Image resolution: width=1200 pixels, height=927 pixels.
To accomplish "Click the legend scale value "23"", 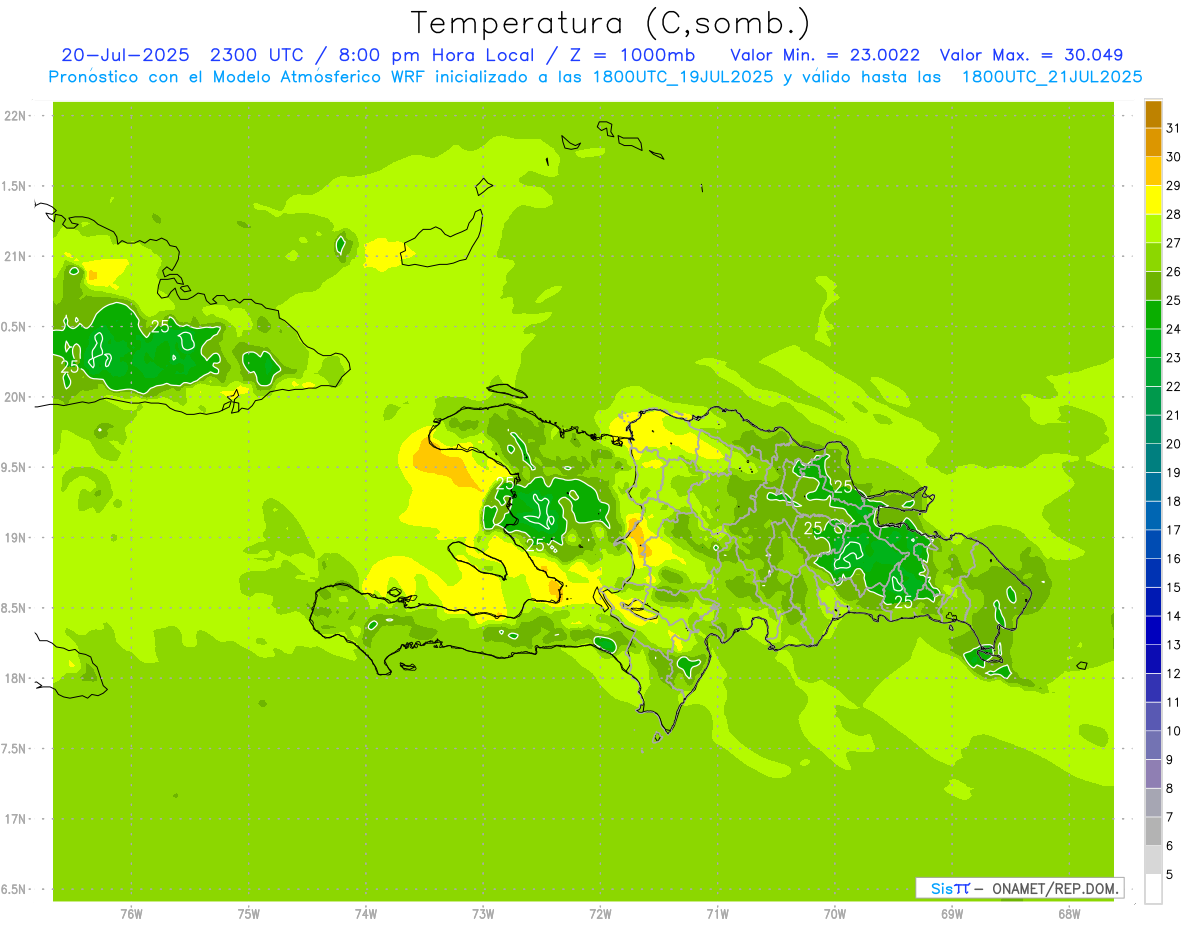I will tap(1174, 358).
